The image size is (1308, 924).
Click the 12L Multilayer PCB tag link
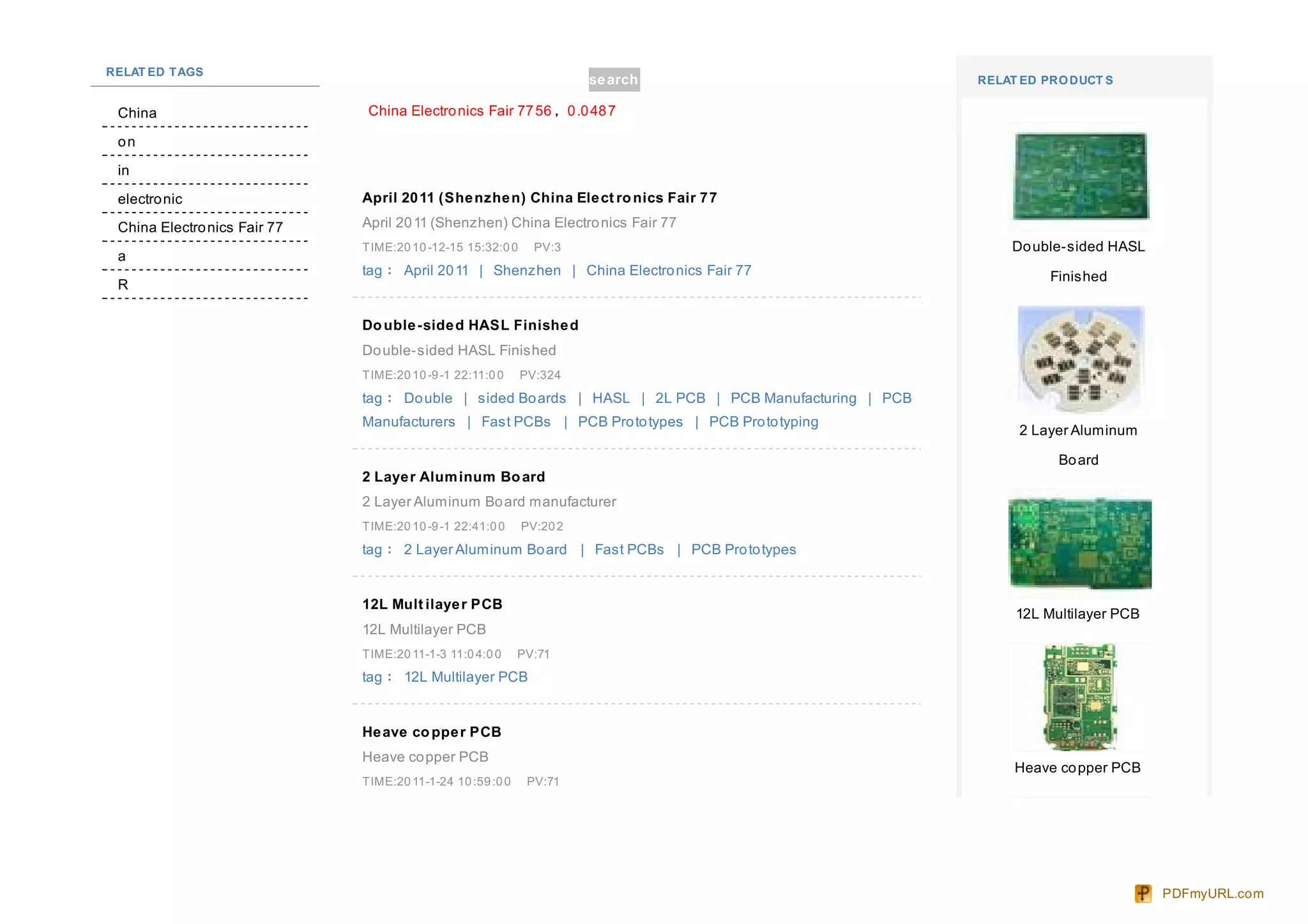(x=466, y=678)
